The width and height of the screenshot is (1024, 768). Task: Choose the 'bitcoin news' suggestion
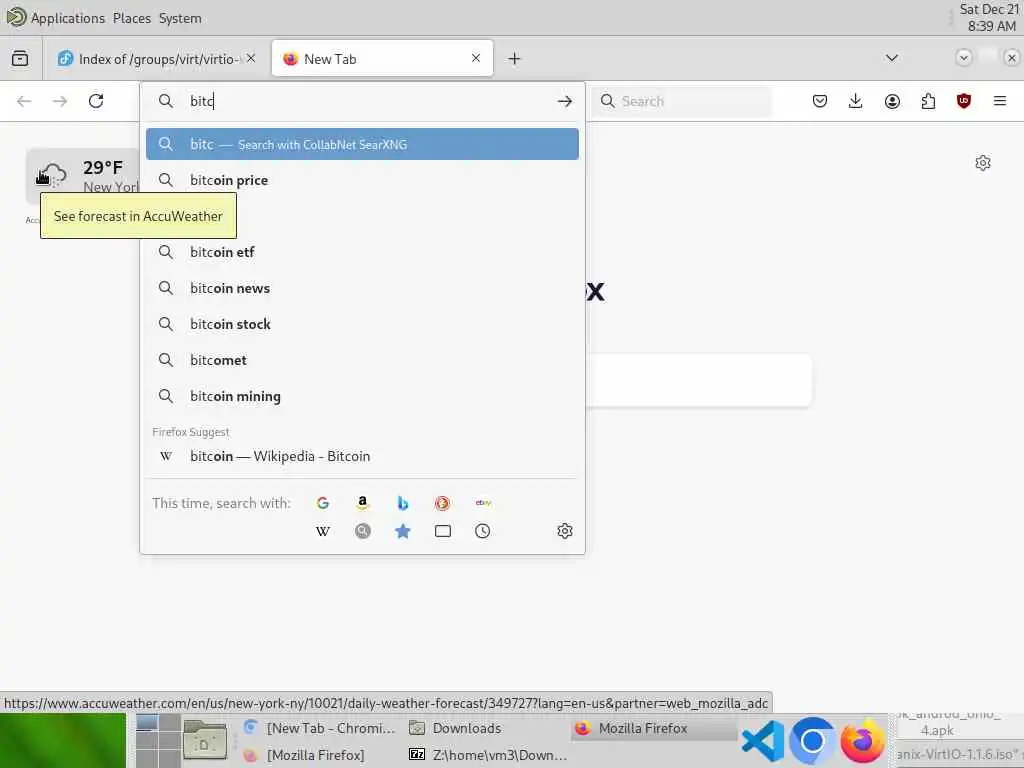click(362, 288)
